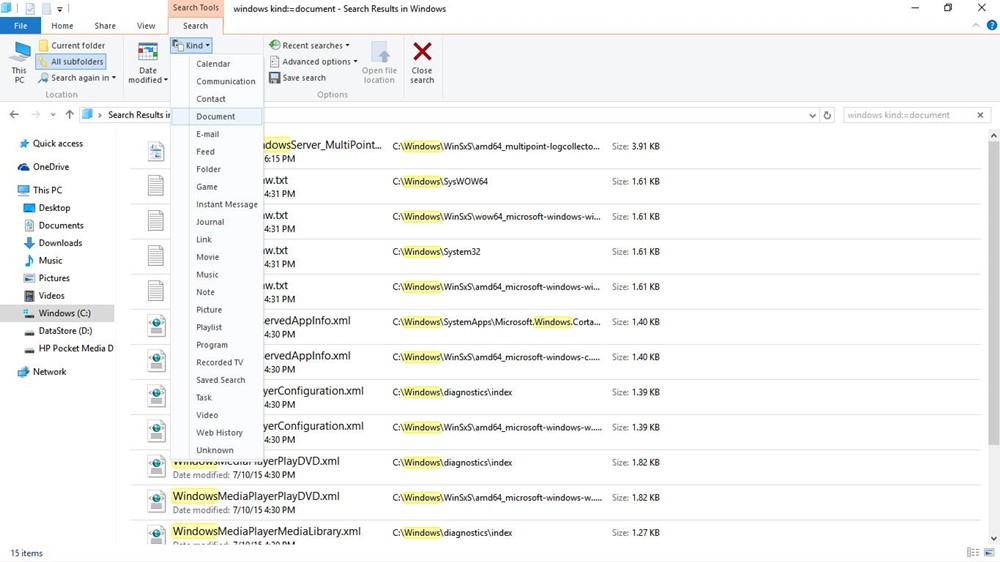Click the Close search red X icon
This screenshot has height=562, width=1000.
[422, 51]
